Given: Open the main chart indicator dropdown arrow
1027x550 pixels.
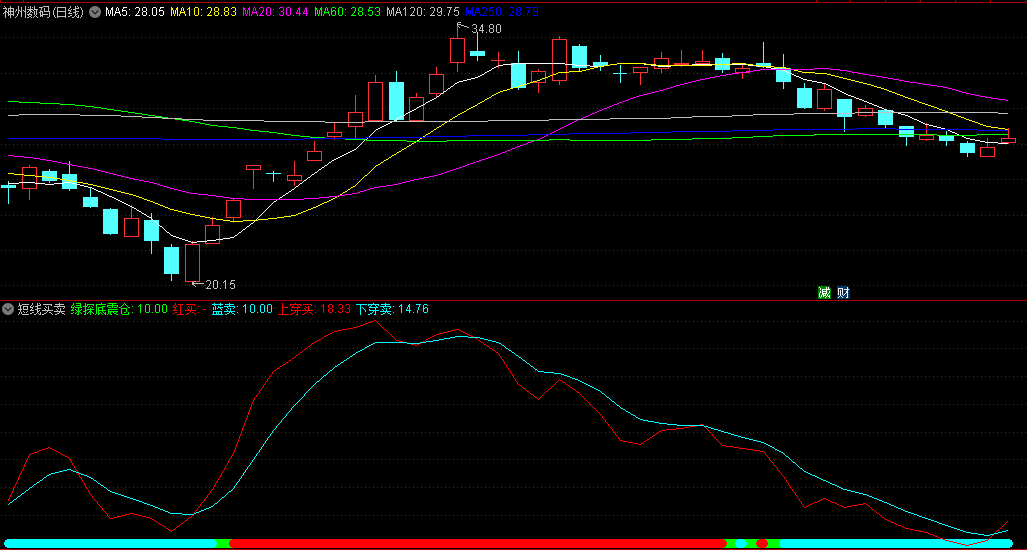Looking at the screenshot, I should click(95, 12).
